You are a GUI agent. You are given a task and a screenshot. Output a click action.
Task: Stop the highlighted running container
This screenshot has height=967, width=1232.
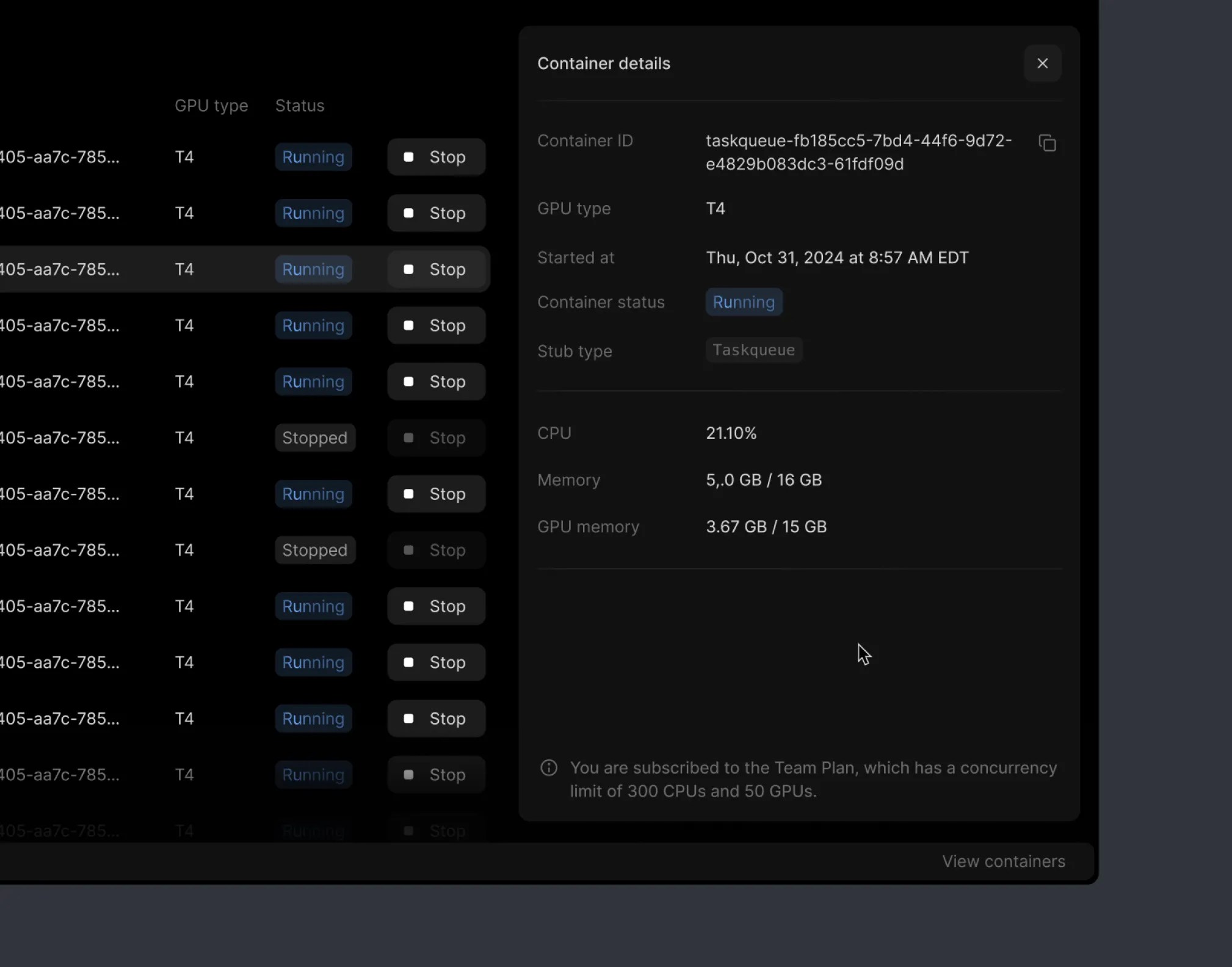(x=436, y=269)
